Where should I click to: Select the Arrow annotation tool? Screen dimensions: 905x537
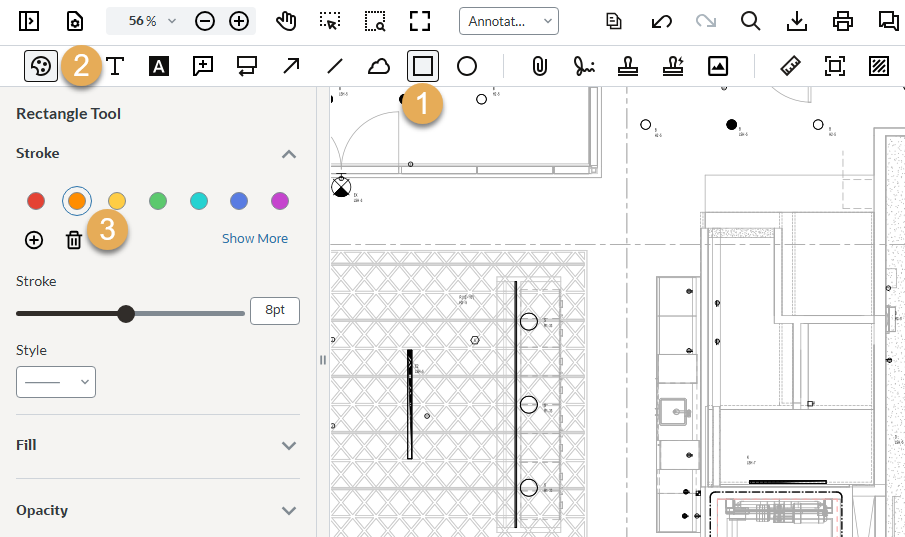point(291,67)
